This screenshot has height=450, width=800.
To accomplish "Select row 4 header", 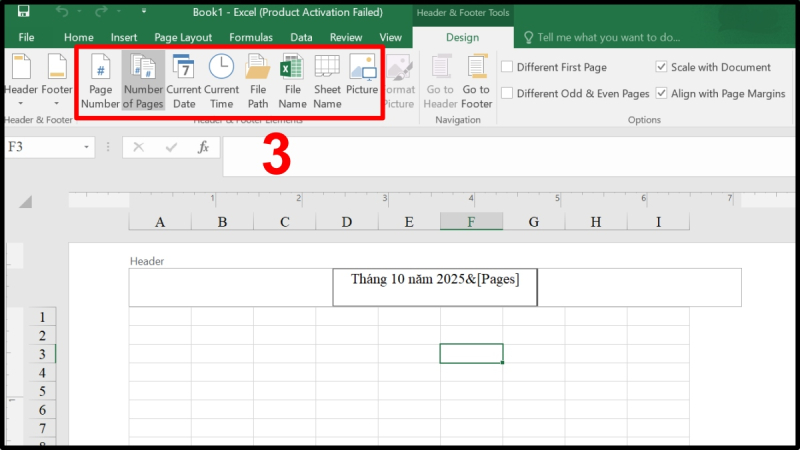I will 42,373.
